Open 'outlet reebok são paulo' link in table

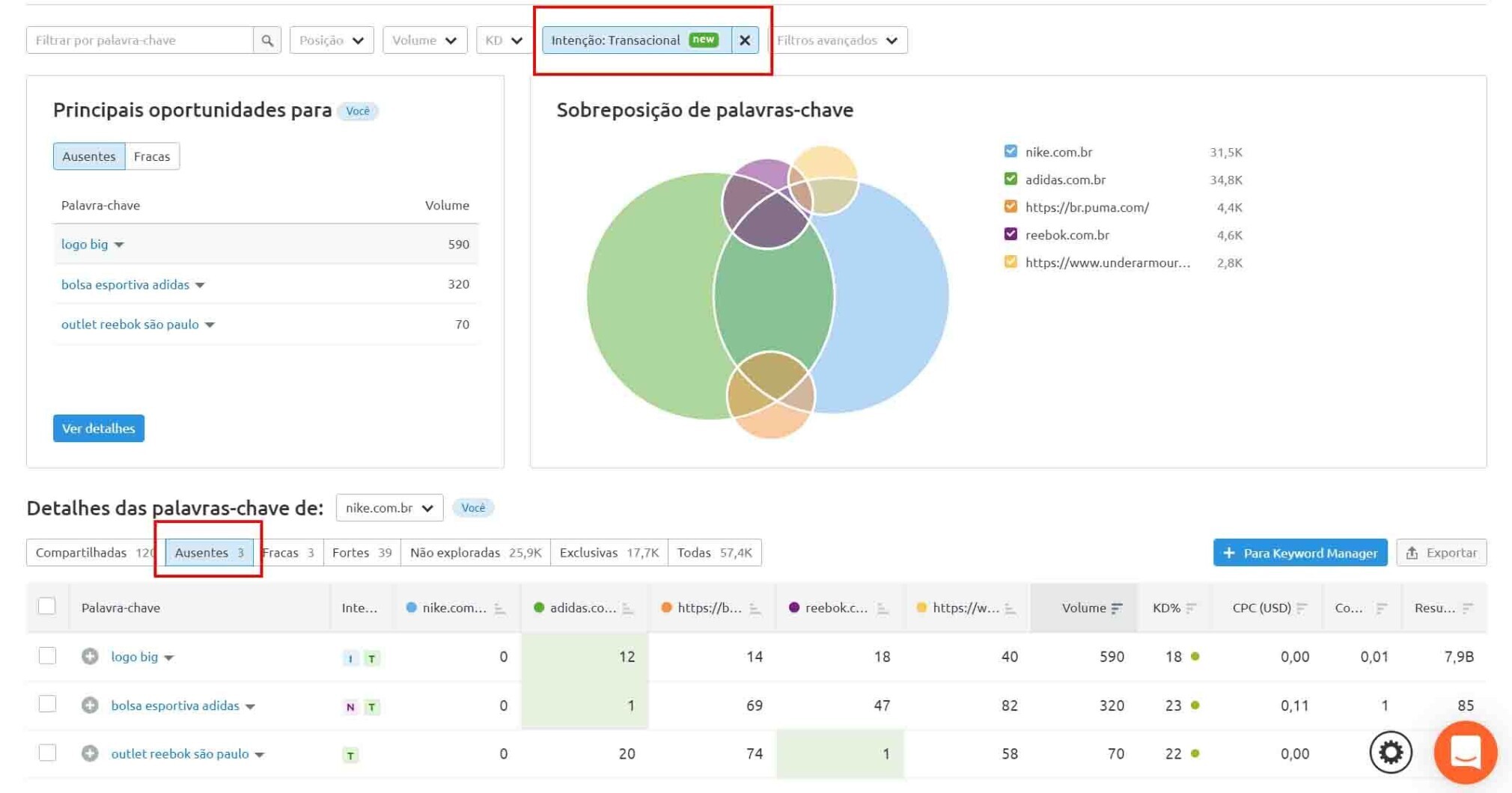point(180,753)
